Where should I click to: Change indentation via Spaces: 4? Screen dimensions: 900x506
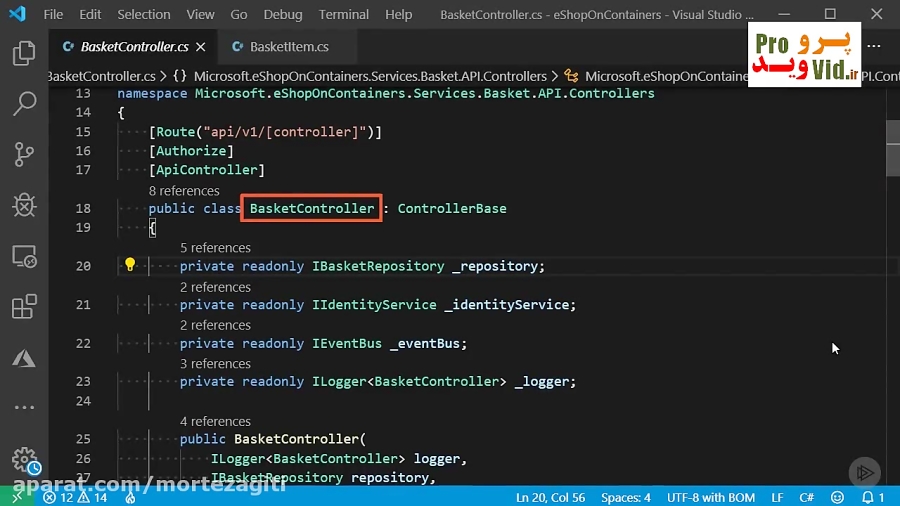(x=626, y=497)
